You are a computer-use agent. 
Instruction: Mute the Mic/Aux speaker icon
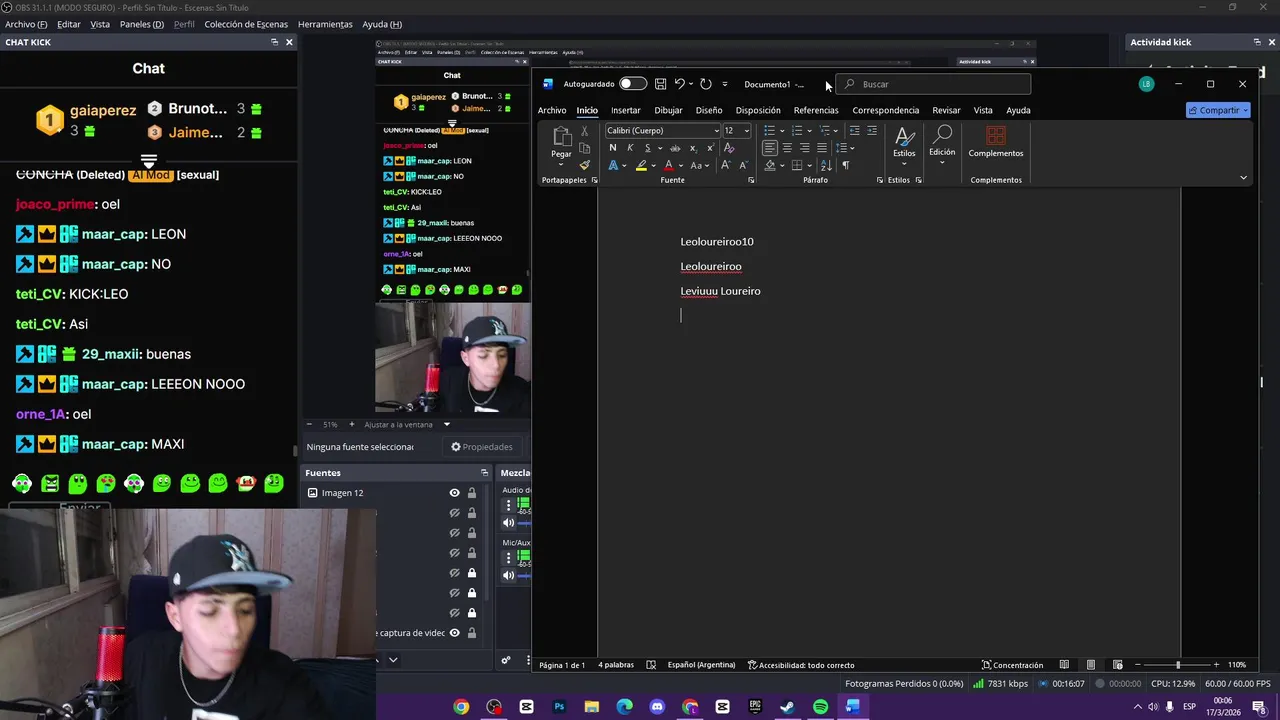(508, 575)
